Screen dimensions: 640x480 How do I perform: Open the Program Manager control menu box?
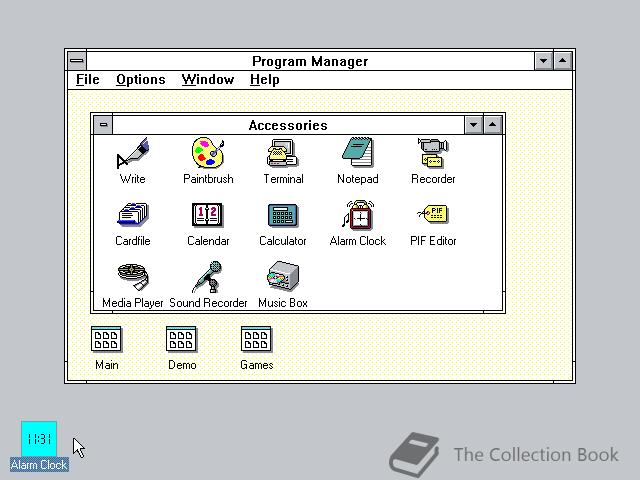pos(77,61)
